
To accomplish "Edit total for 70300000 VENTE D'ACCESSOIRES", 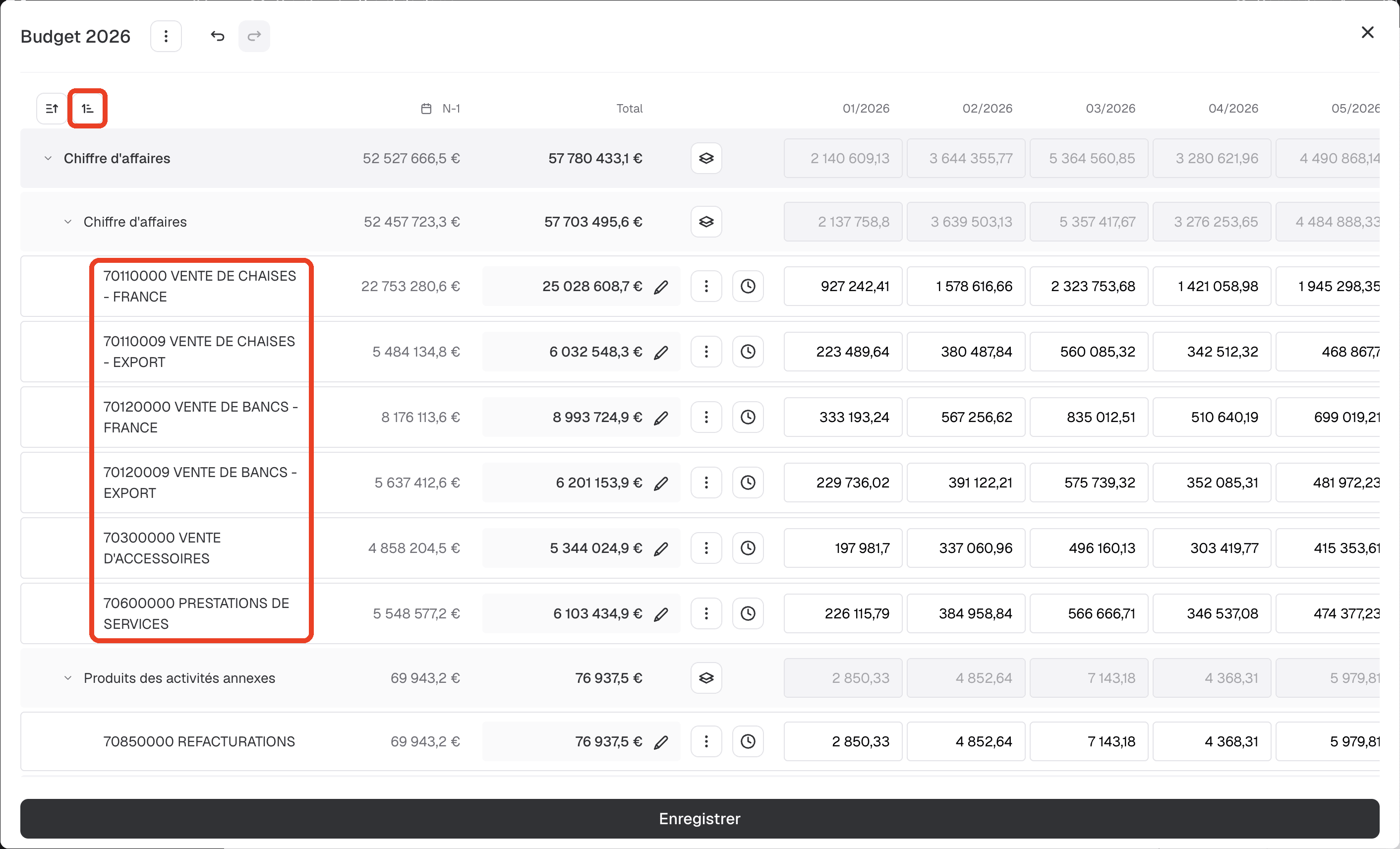I will coord(661,548).
